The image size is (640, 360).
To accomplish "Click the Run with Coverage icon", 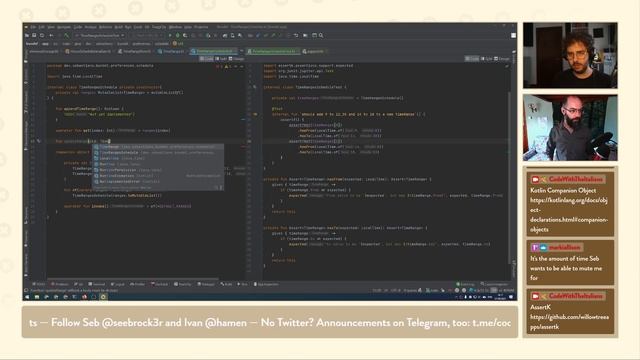I will pyautogui.click(x=185, y=36).
